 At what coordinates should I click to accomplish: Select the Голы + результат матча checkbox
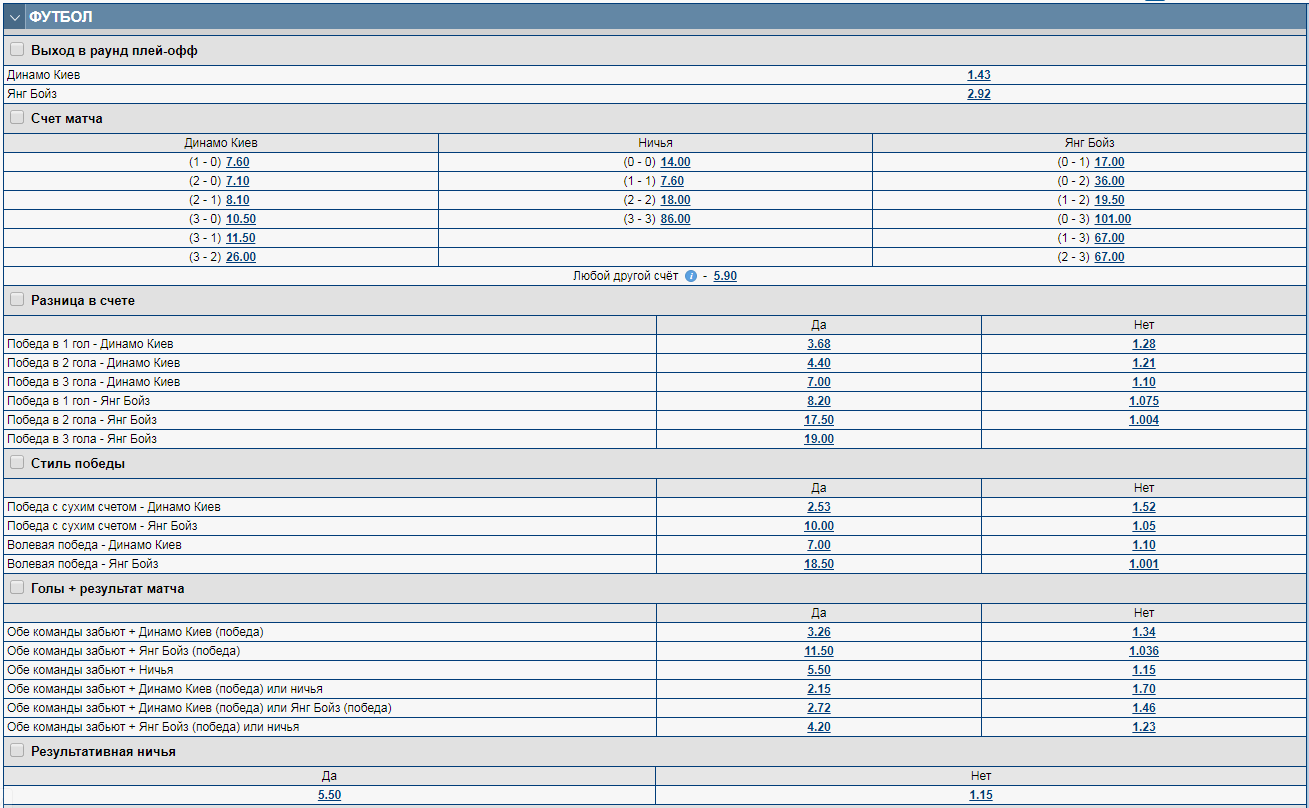point(17,588)
